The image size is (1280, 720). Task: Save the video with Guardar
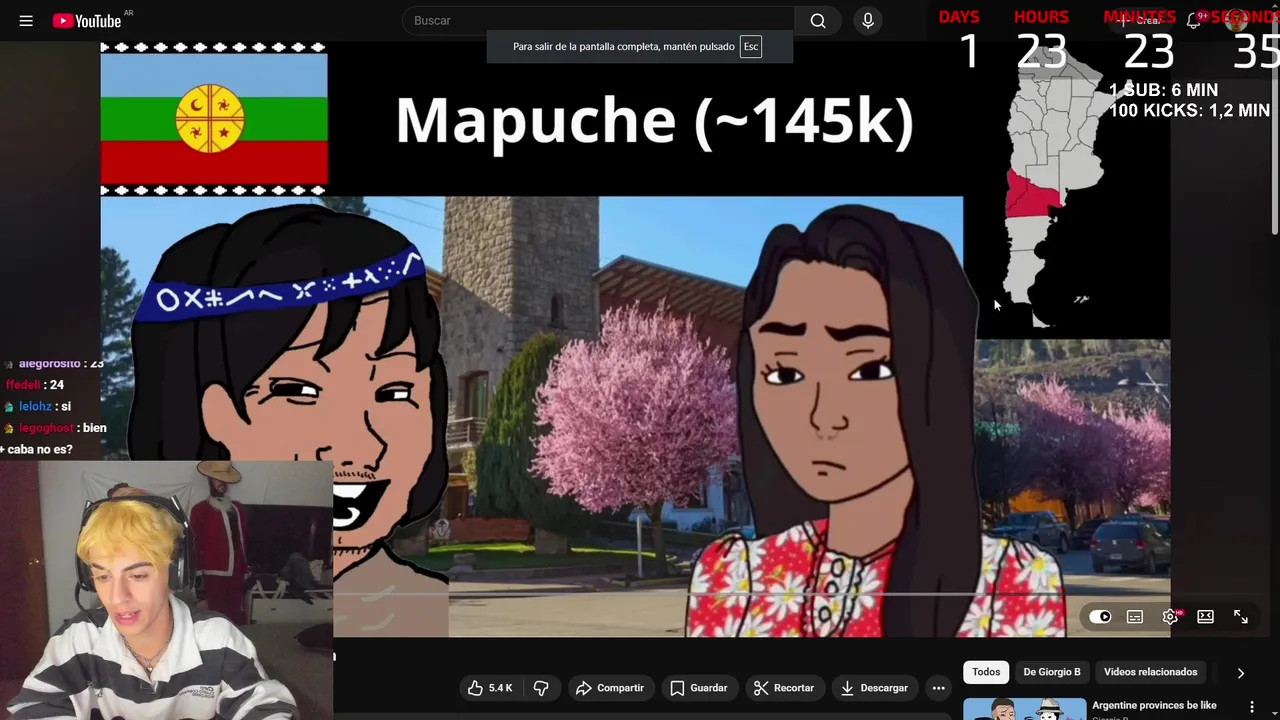click(x=699, y=688)
